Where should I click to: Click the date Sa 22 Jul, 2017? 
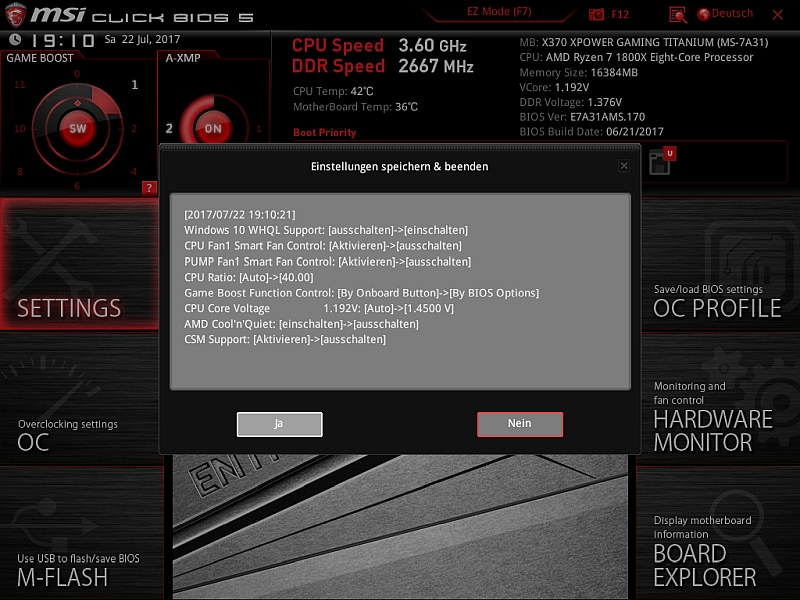click(142, 39)
